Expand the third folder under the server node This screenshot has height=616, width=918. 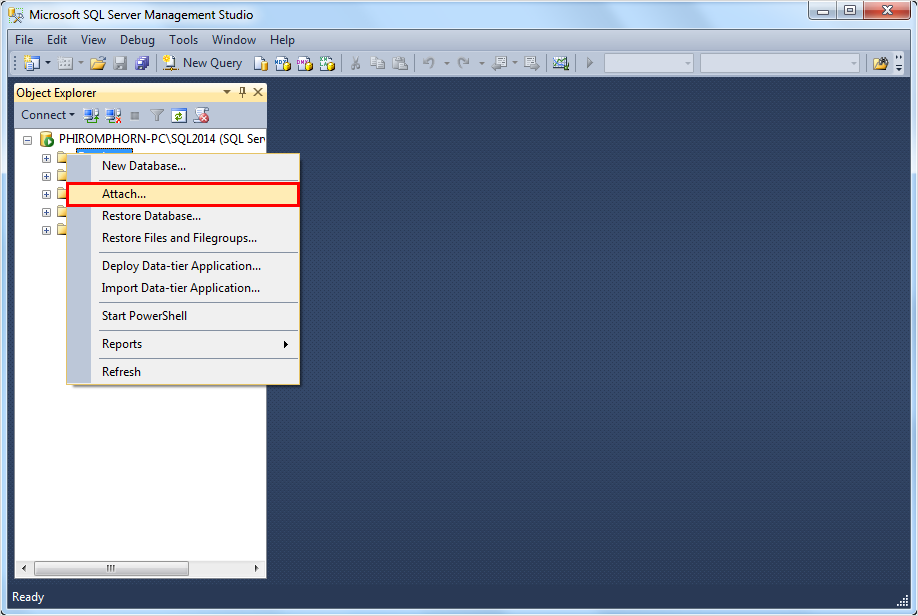click(x=46, y=194)
